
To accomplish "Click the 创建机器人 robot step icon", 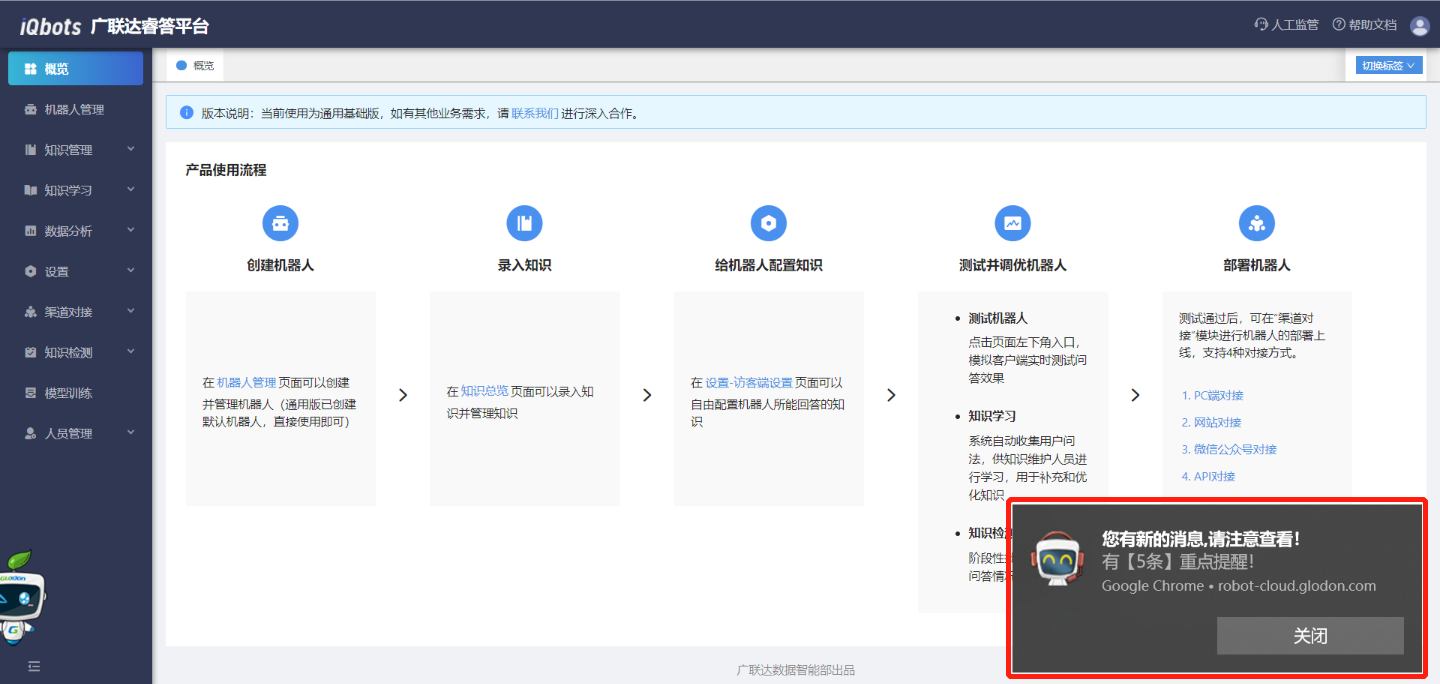I will [x=280, y=223].
